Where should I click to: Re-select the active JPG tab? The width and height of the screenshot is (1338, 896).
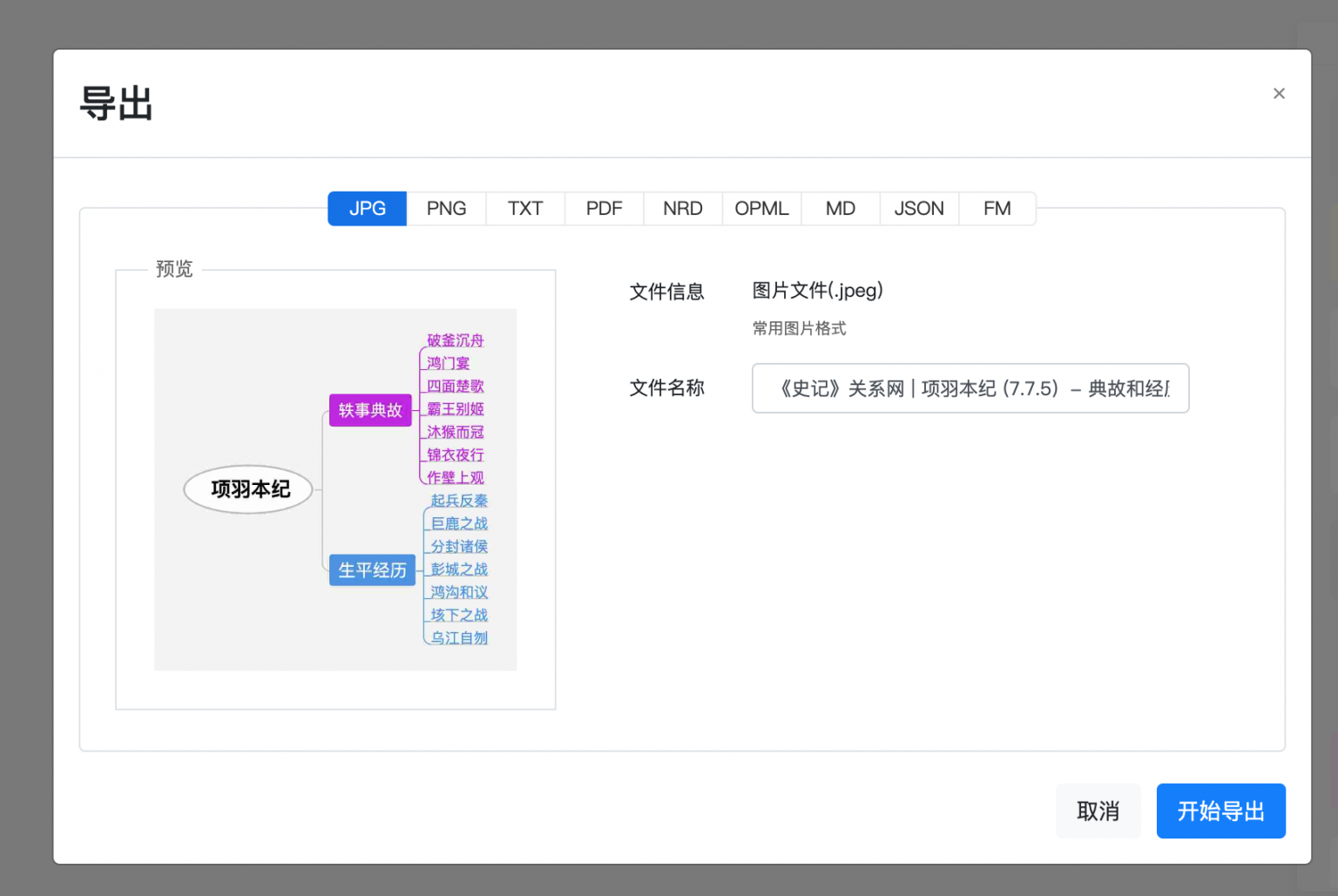tap(367, 208)
